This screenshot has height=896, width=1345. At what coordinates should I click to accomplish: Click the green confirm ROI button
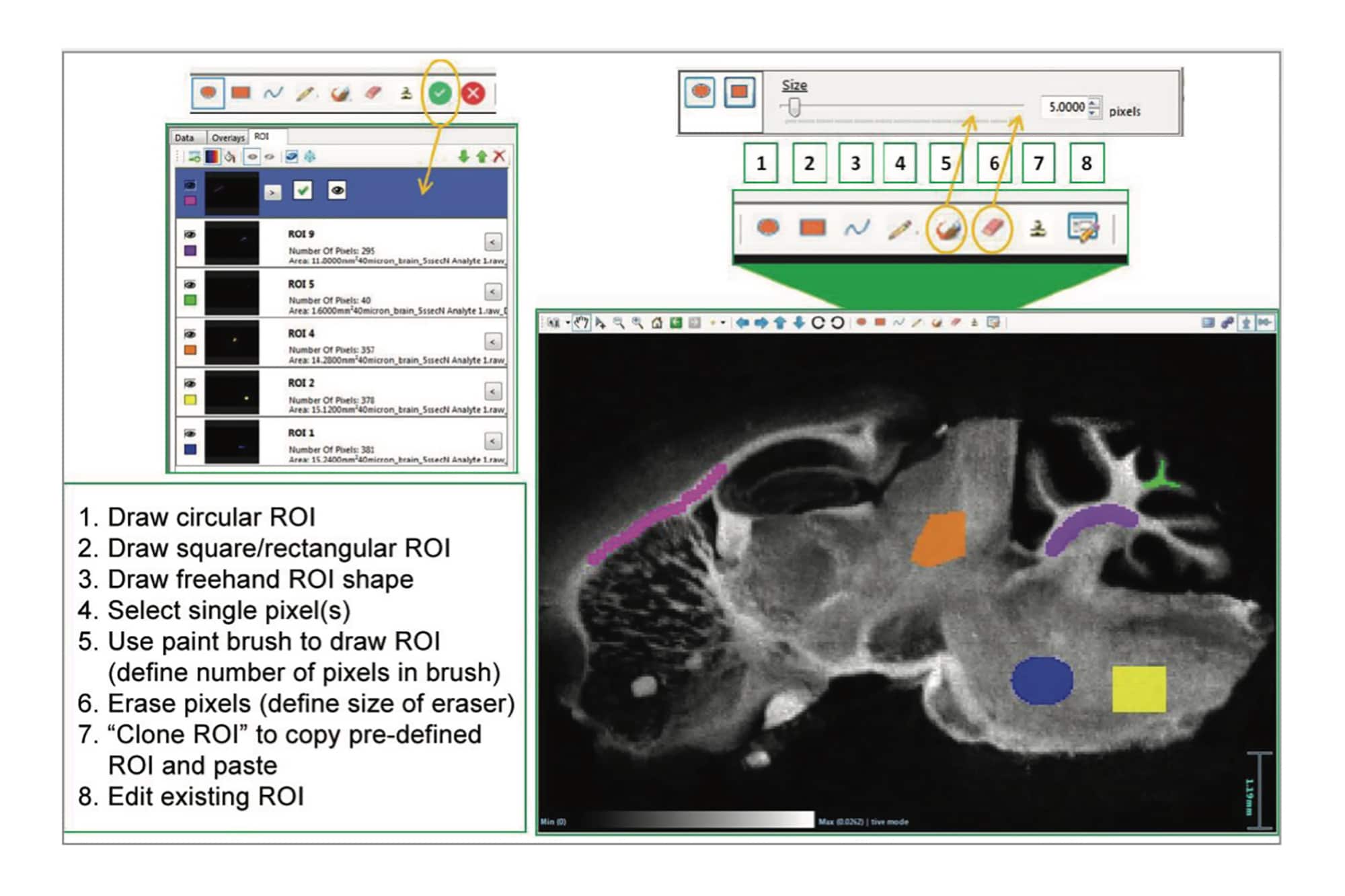click(x=440, y=94)
